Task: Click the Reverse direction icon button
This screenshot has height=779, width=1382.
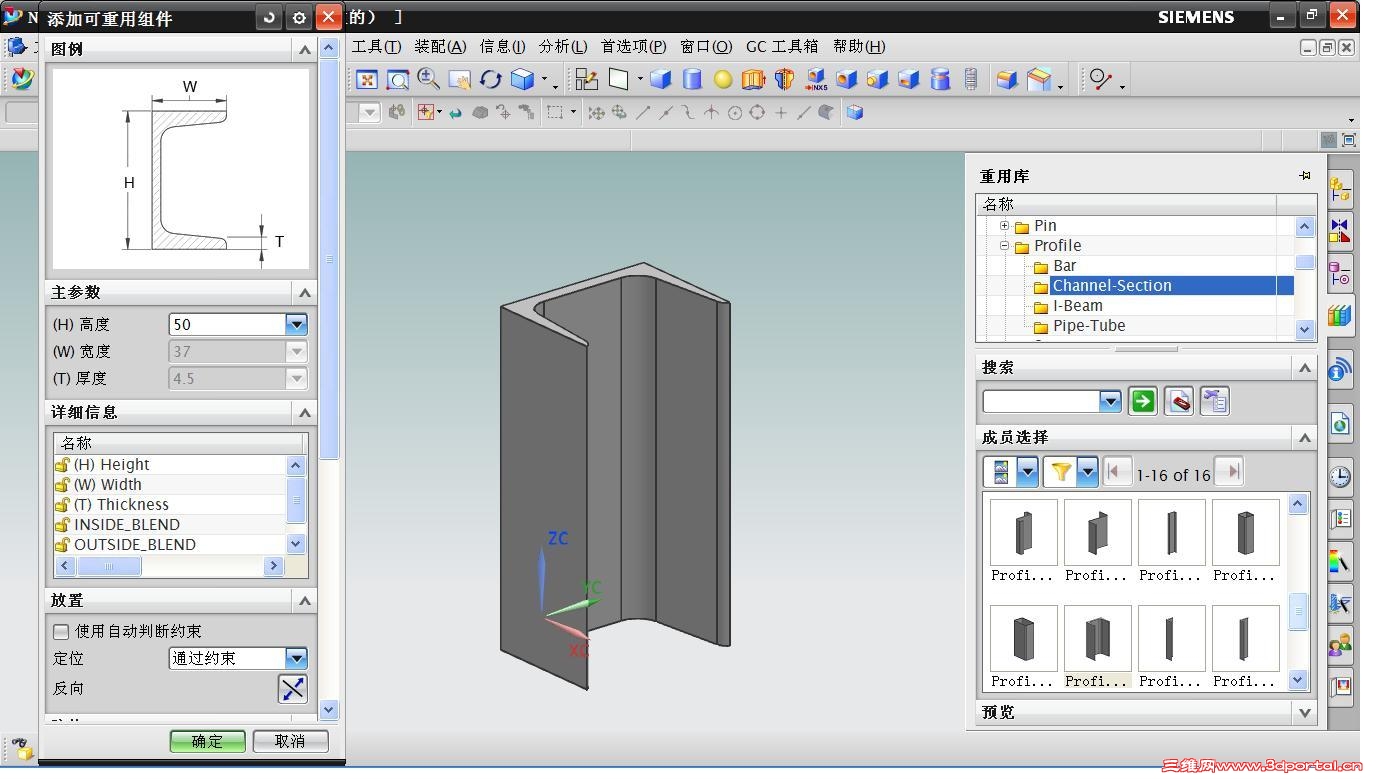Action: pos(292,688)
